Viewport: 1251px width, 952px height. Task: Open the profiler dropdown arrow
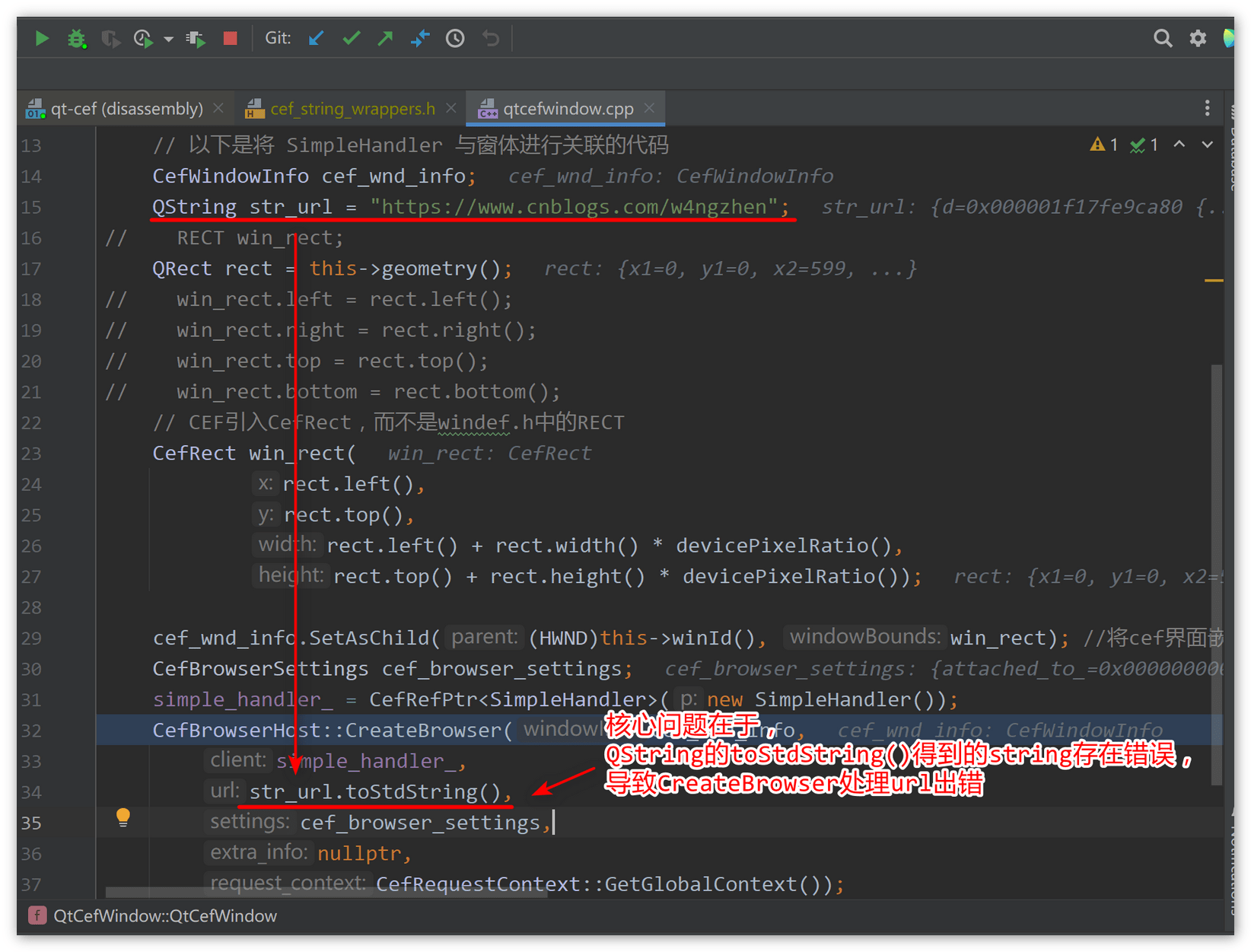pos(168,39)
